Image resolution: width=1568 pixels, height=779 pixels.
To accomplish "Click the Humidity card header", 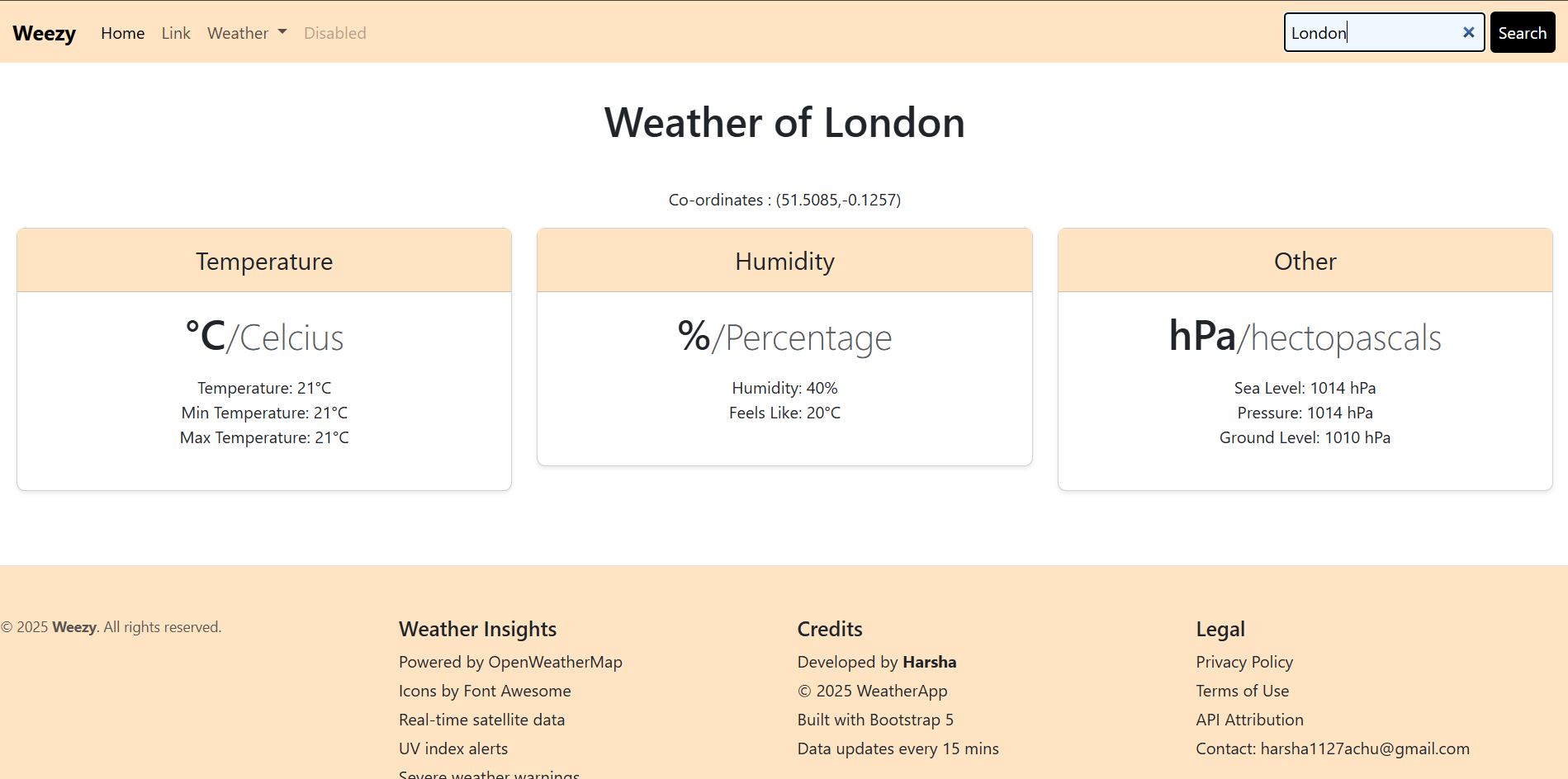I will (x=784, y=261).
